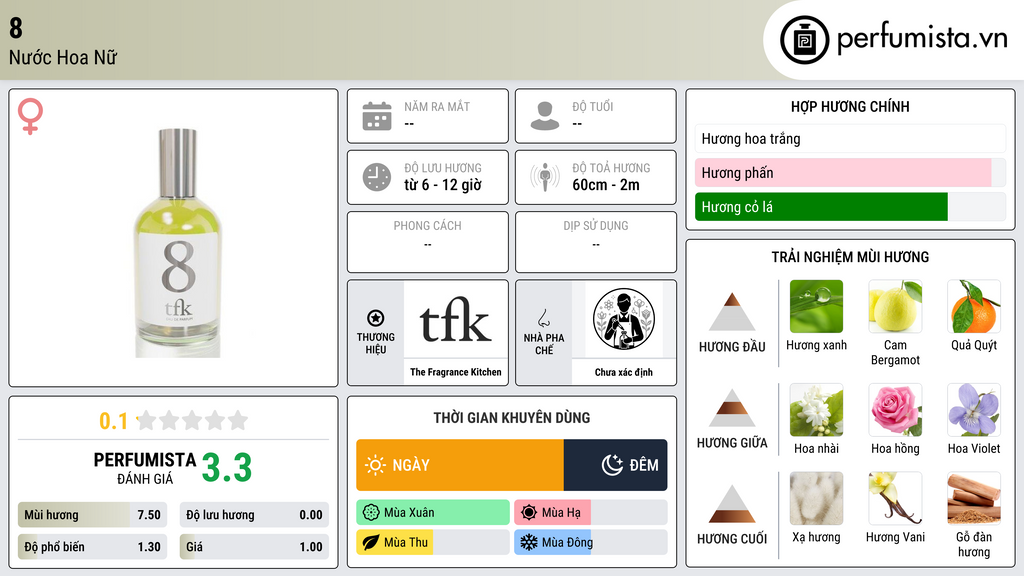Screen dimensions: 1024x576
Task: Click the nose icon for Nhà pha chế
Action: [543, 318]
